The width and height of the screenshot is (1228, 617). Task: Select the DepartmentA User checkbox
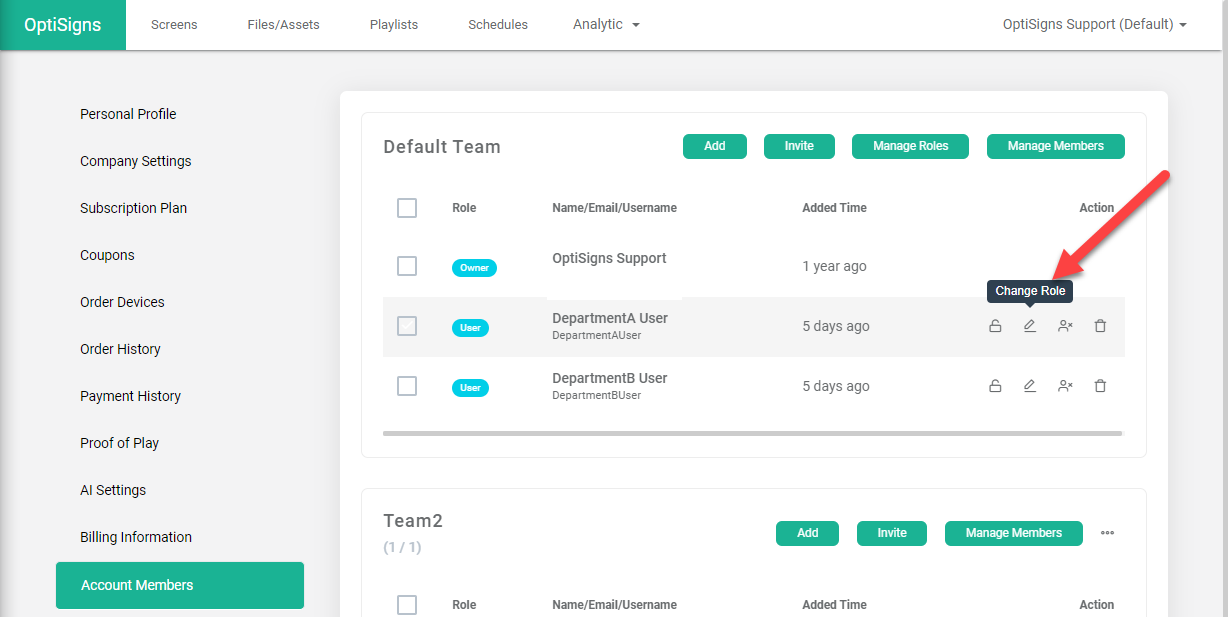[407, 326]
